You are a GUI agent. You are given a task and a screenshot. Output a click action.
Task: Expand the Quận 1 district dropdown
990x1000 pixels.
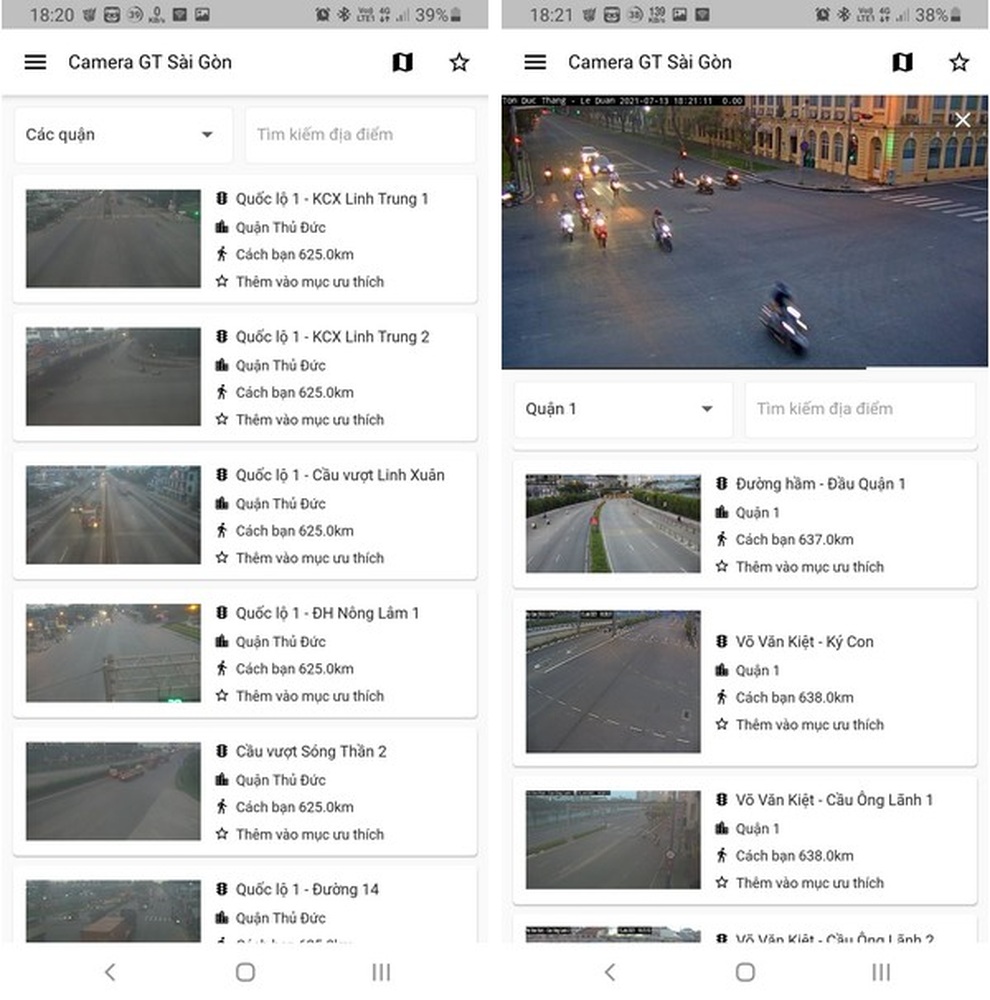[x=623, y=409]
